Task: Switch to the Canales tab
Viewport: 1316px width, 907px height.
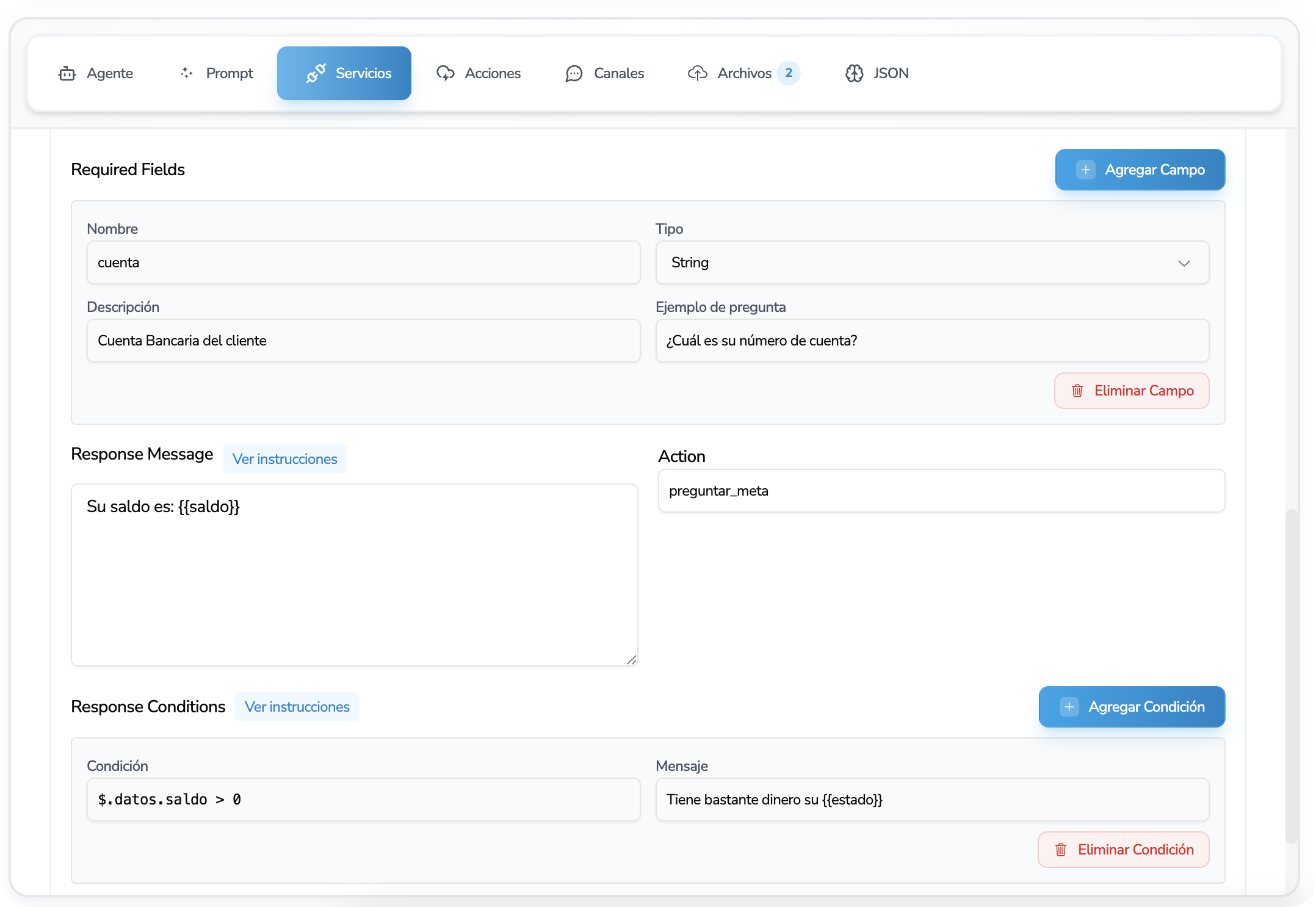Action: (605, 73)
